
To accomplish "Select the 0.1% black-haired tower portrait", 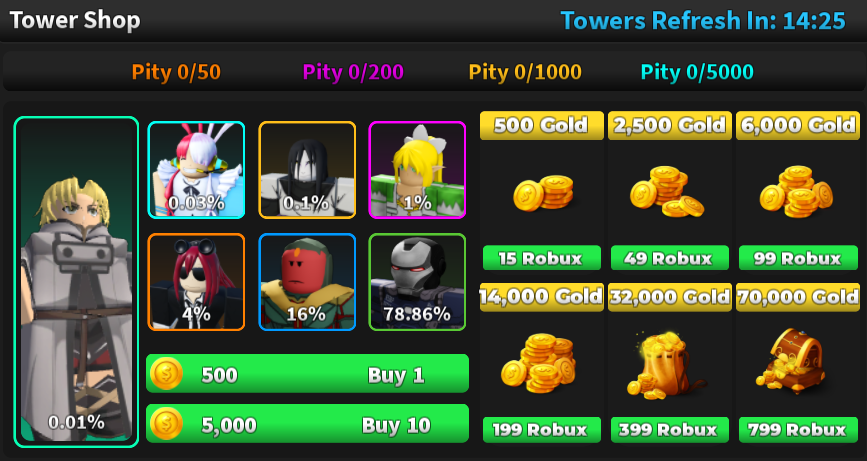I will click(x=307, y=170).
